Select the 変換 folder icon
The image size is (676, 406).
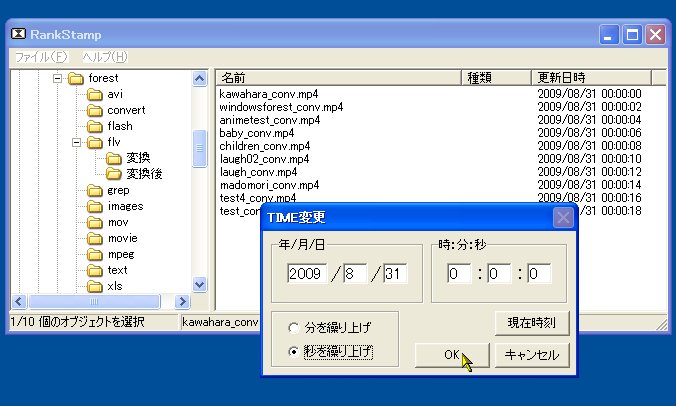click(x=114, y=158)
